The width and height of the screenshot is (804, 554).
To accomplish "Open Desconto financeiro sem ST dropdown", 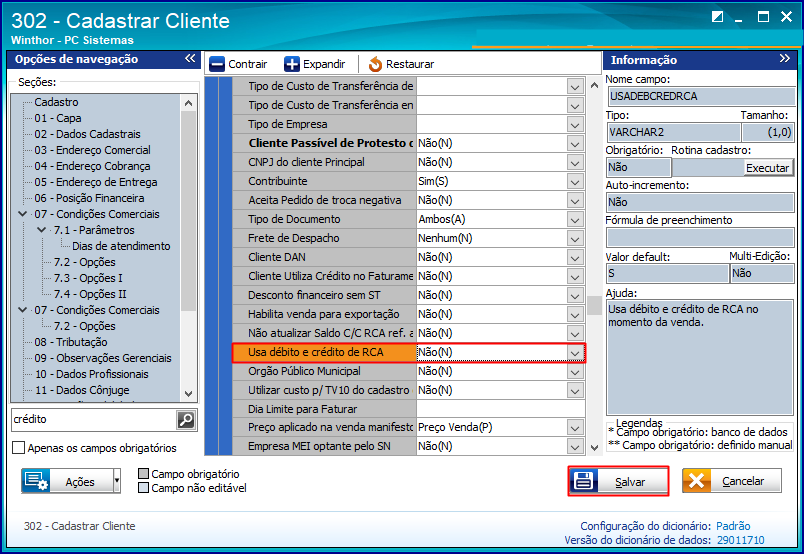I will click(575, 295).
